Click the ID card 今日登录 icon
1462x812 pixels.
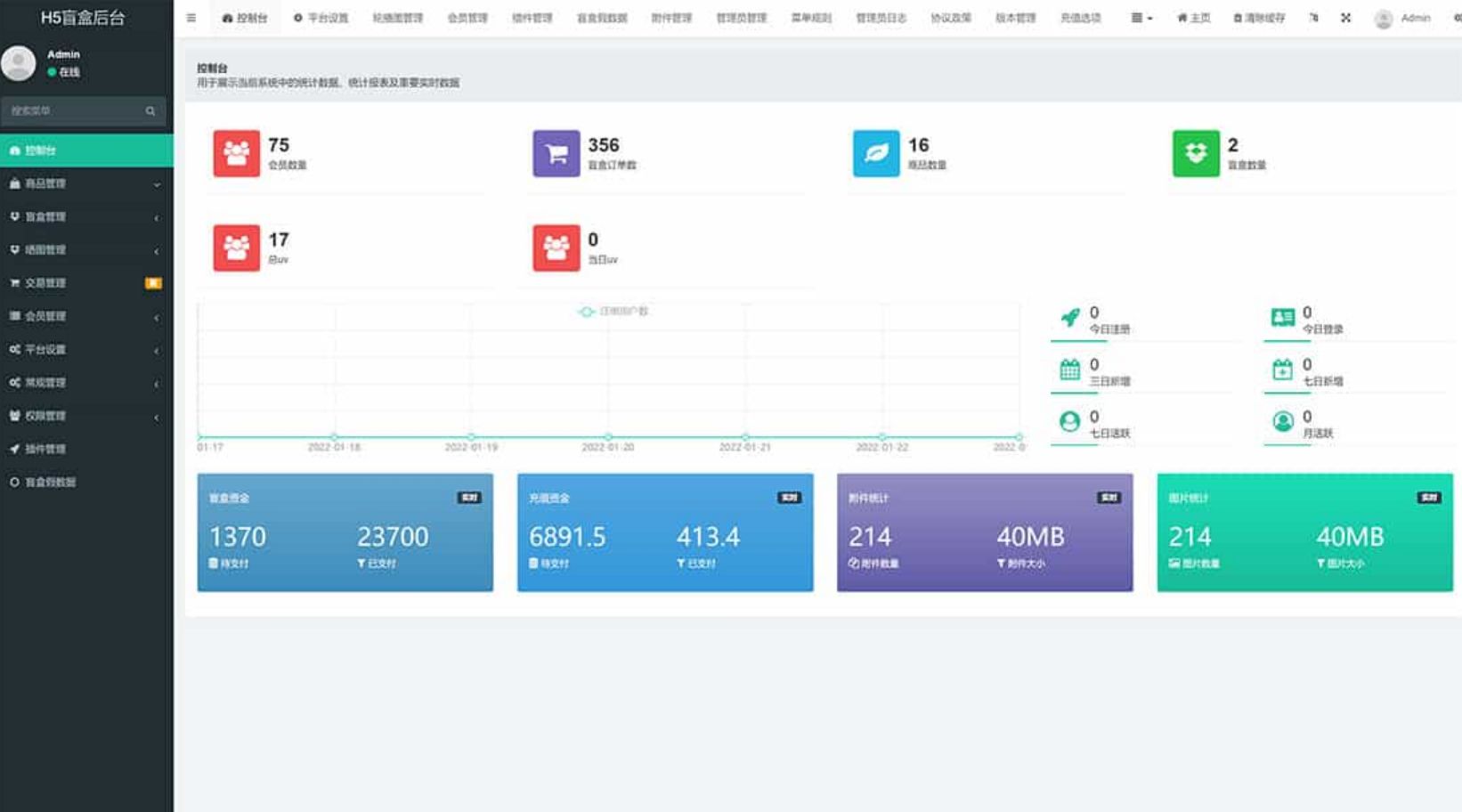(x=1282, y=318)
